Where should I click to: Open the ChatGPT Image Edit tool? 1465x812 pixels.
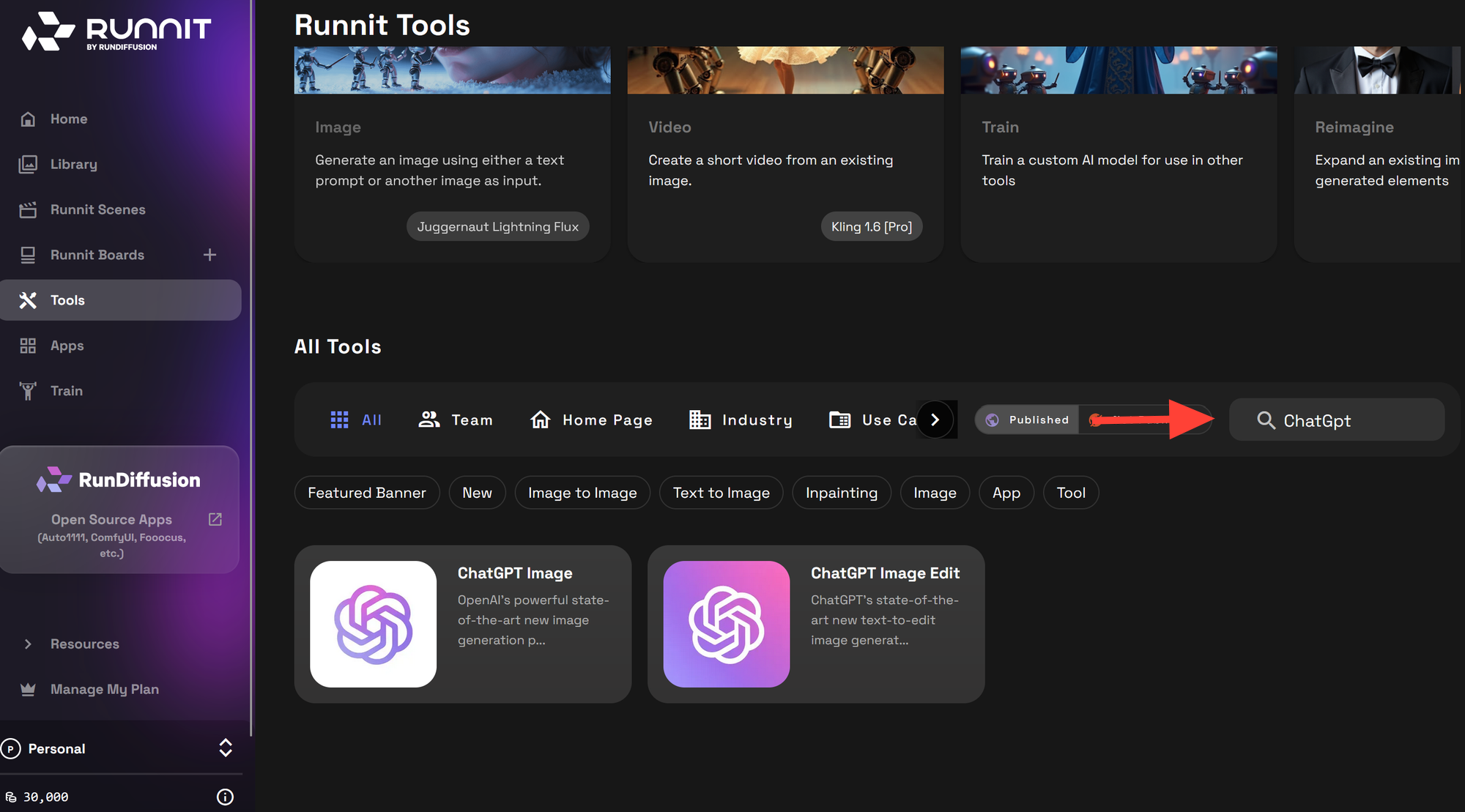click(816, 624)
